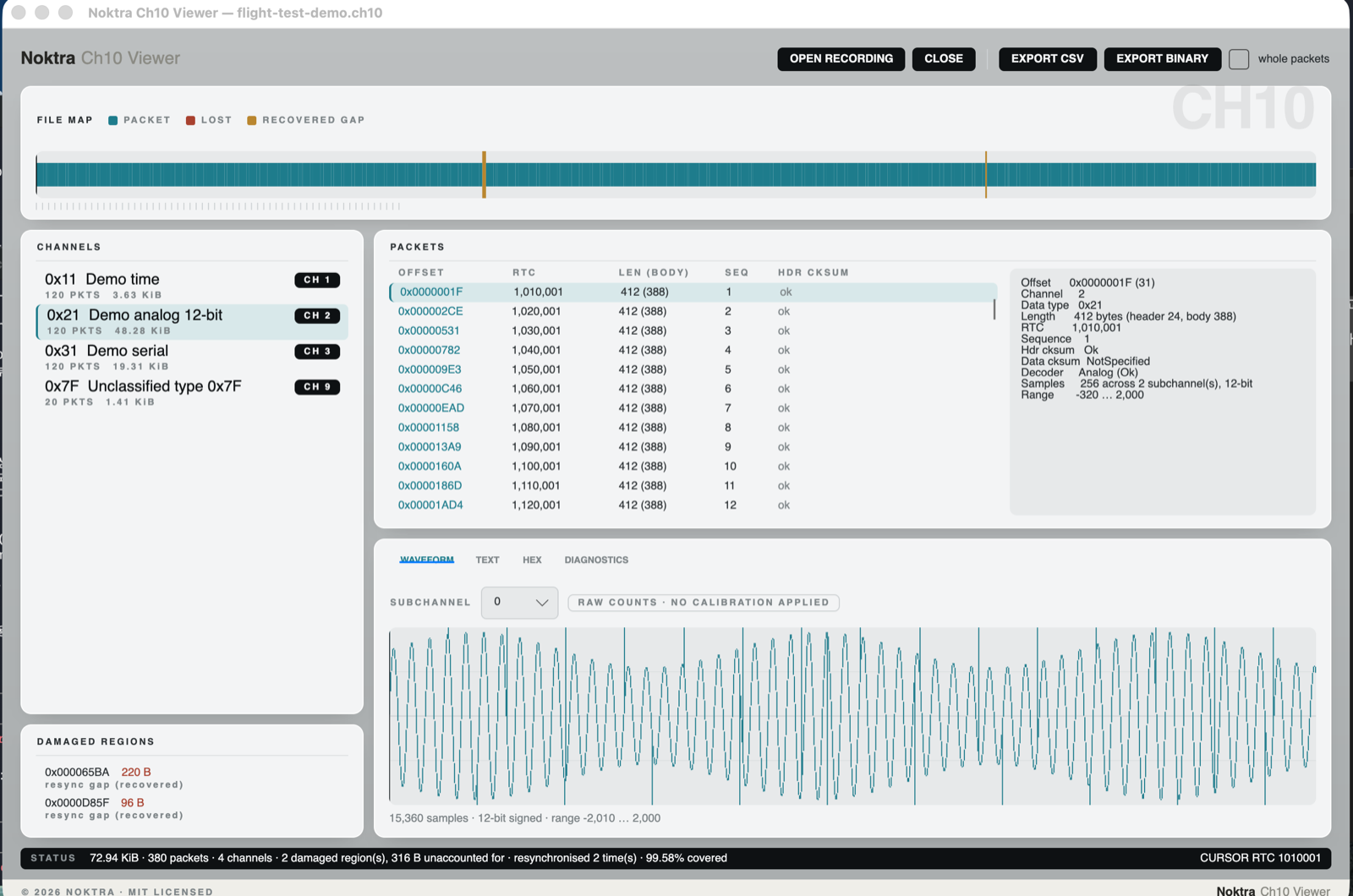
Task: Select the 0x7F Unclassified type channel
Action: pos(192,392)
